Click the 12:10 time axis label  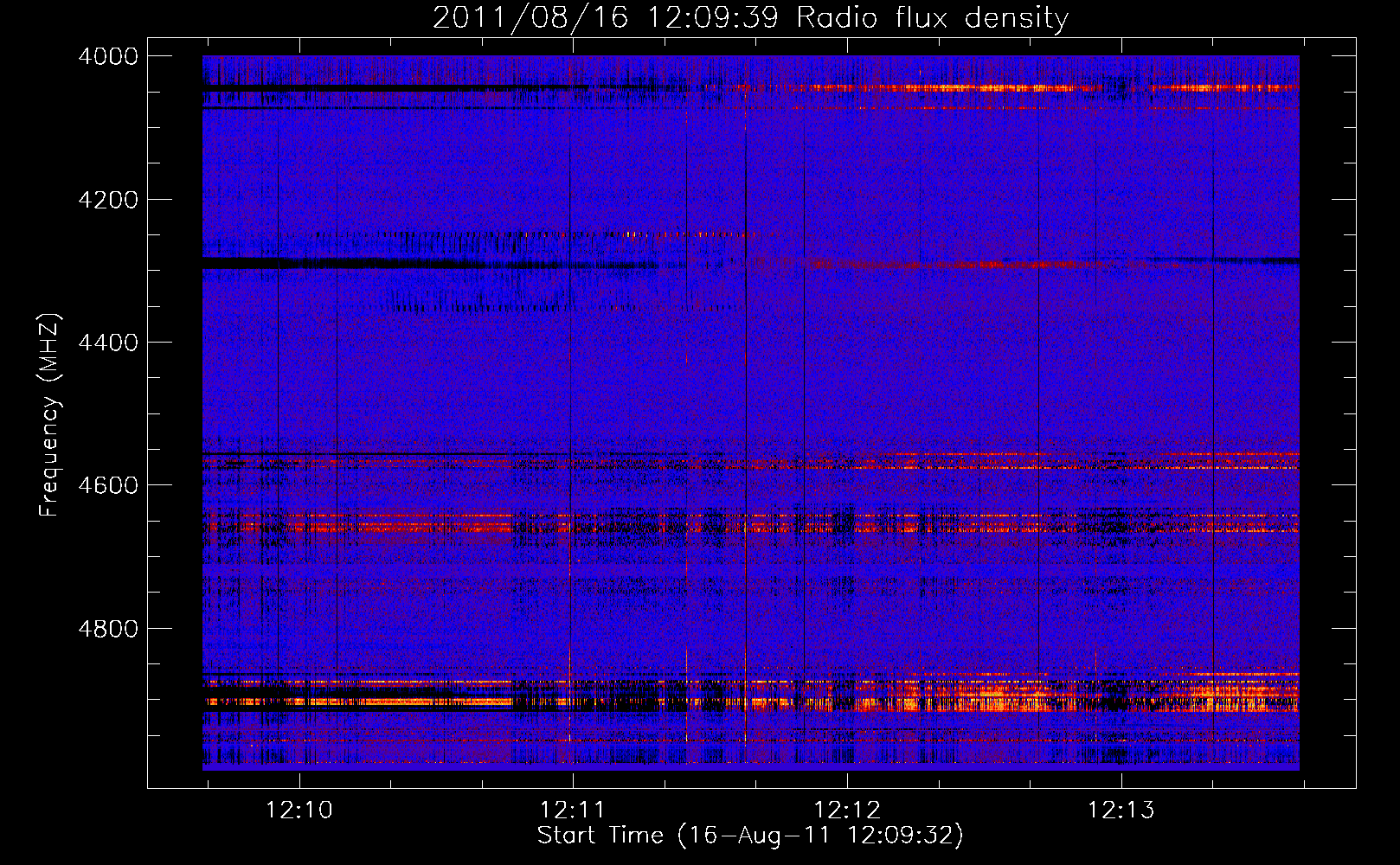pyautogui.click(x=299, y=811)
